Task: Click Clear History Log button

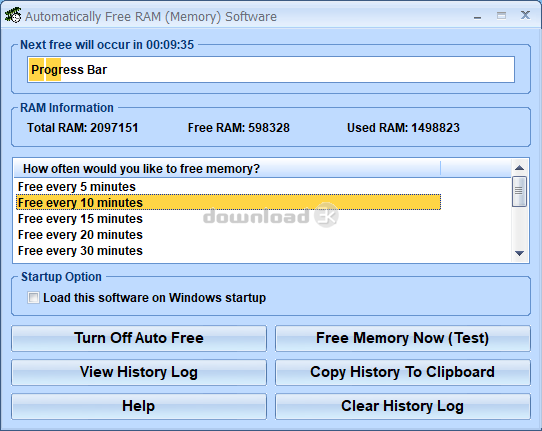Action: pos(403,406)
